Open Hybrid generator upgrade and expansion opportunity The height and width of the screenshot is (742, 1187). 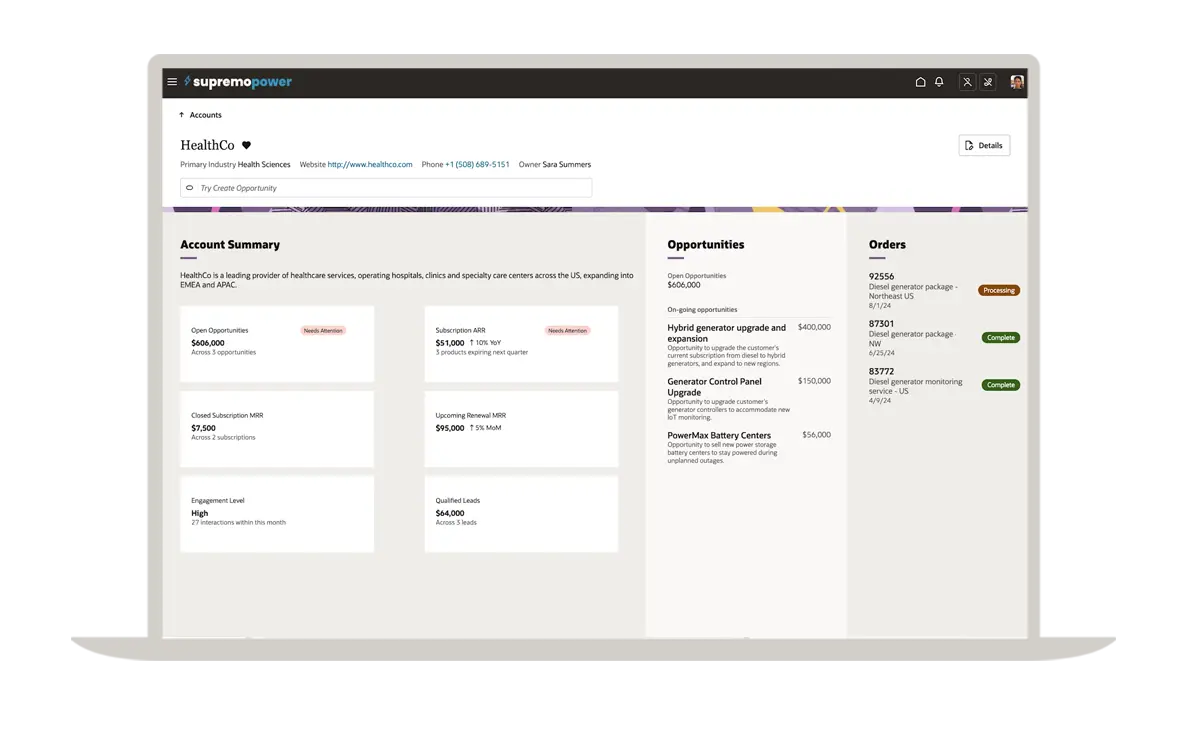(726, 333)
